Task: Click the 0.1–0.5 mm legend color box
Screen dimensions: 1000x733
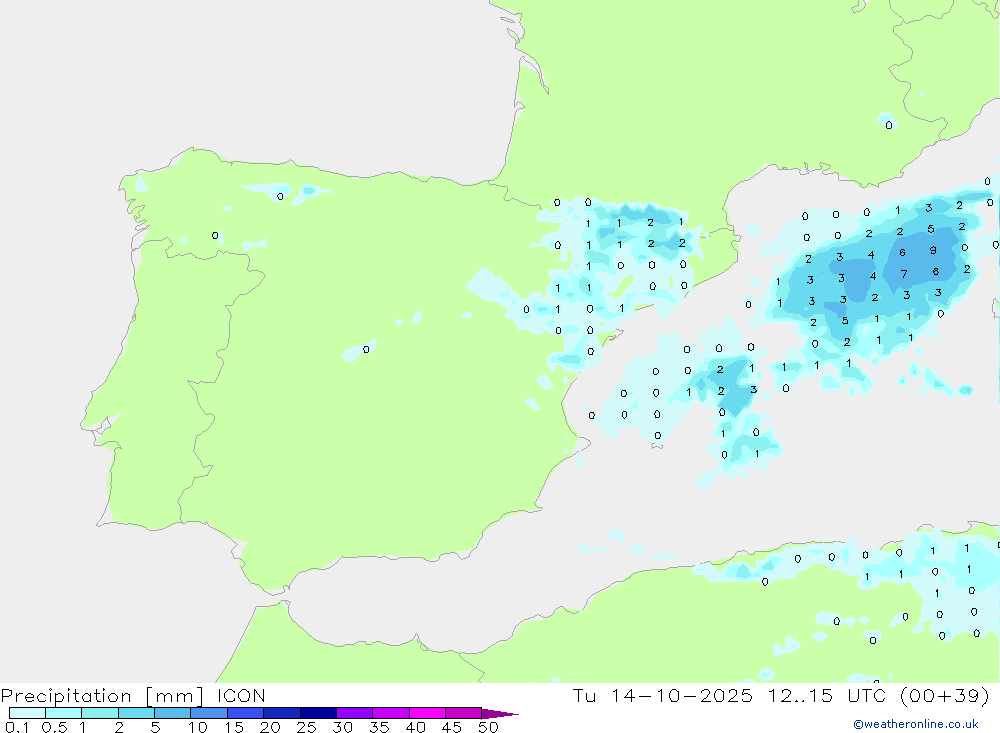Action: click(x=27, y=713)
